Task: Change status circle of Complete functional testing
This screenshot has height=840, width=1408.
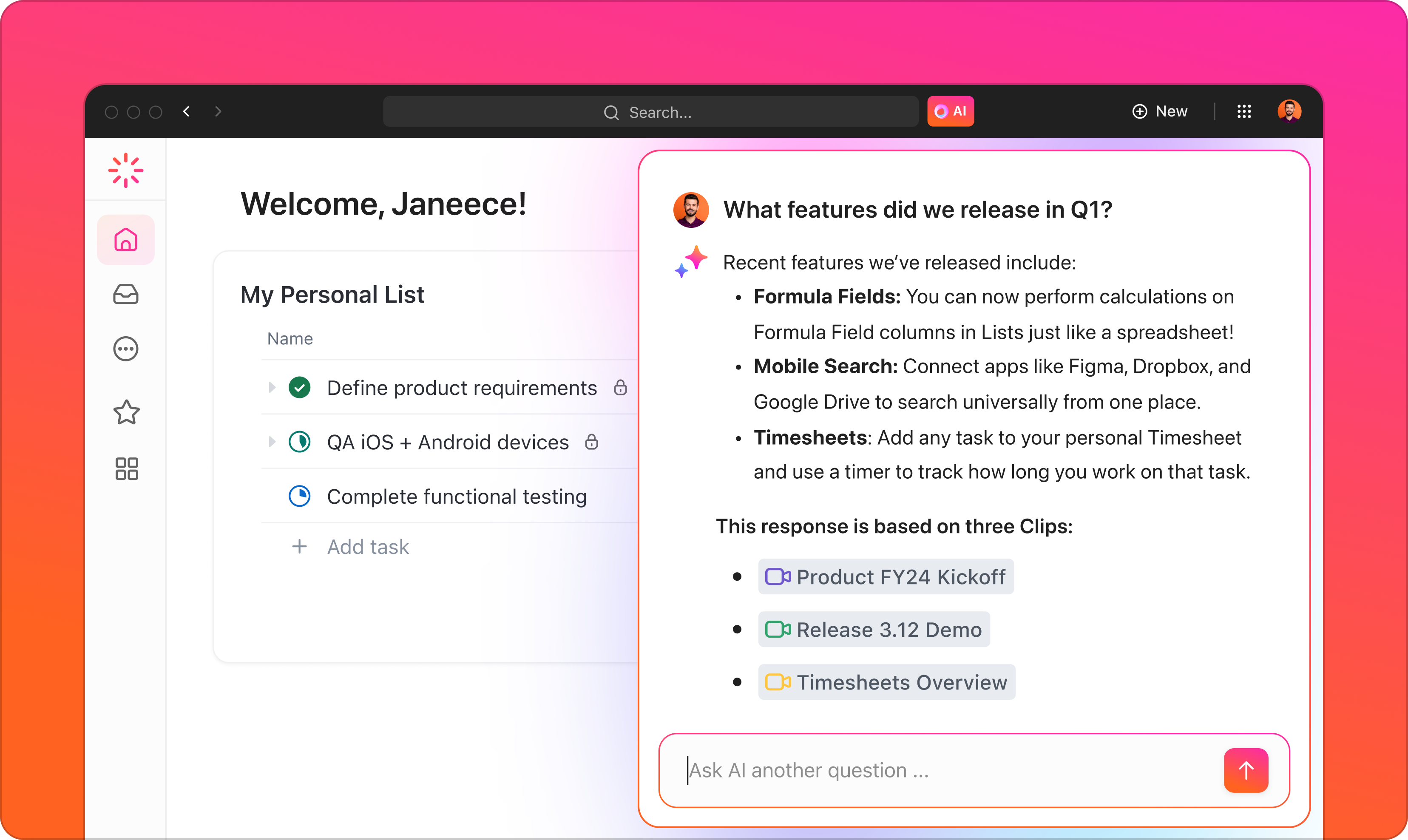Action: (299, 497)
